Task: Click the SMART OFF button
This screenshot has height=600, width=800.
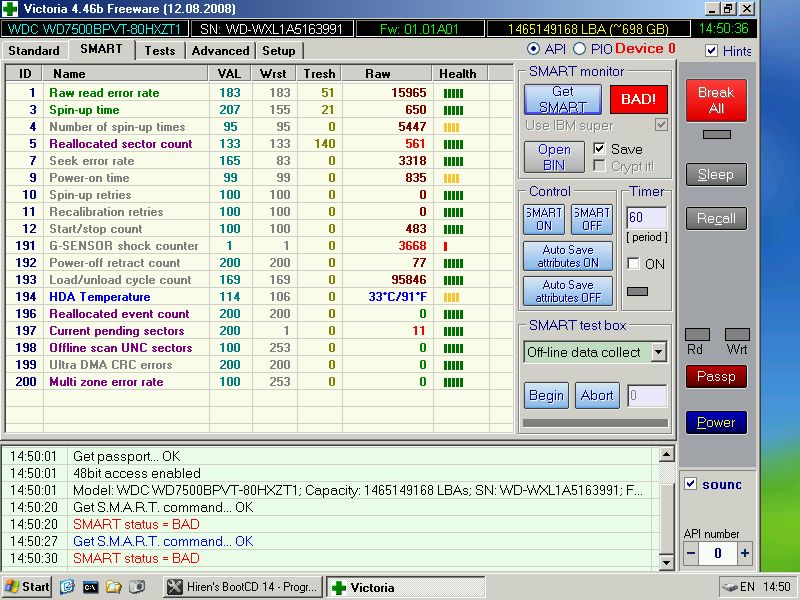Action: point(592,219)
